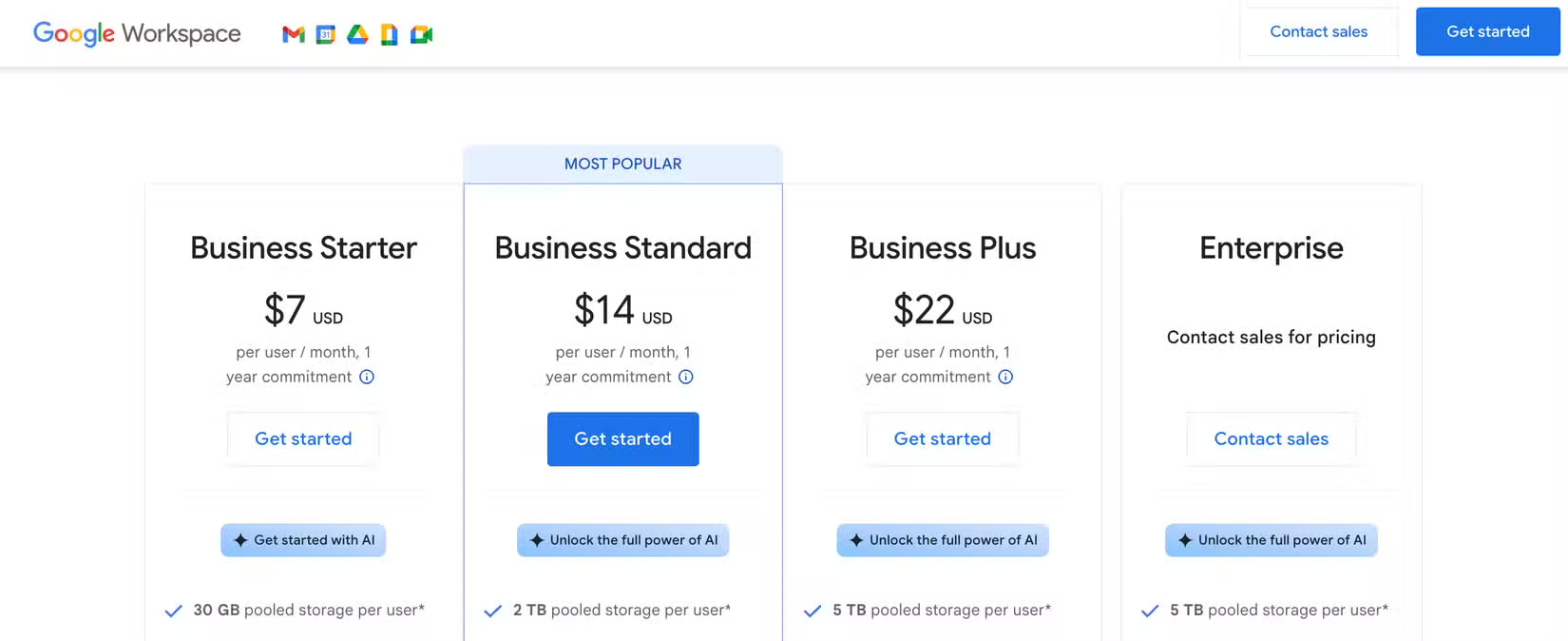
Task: Contact sales for the Enterprise plan
Action: 1271,438
